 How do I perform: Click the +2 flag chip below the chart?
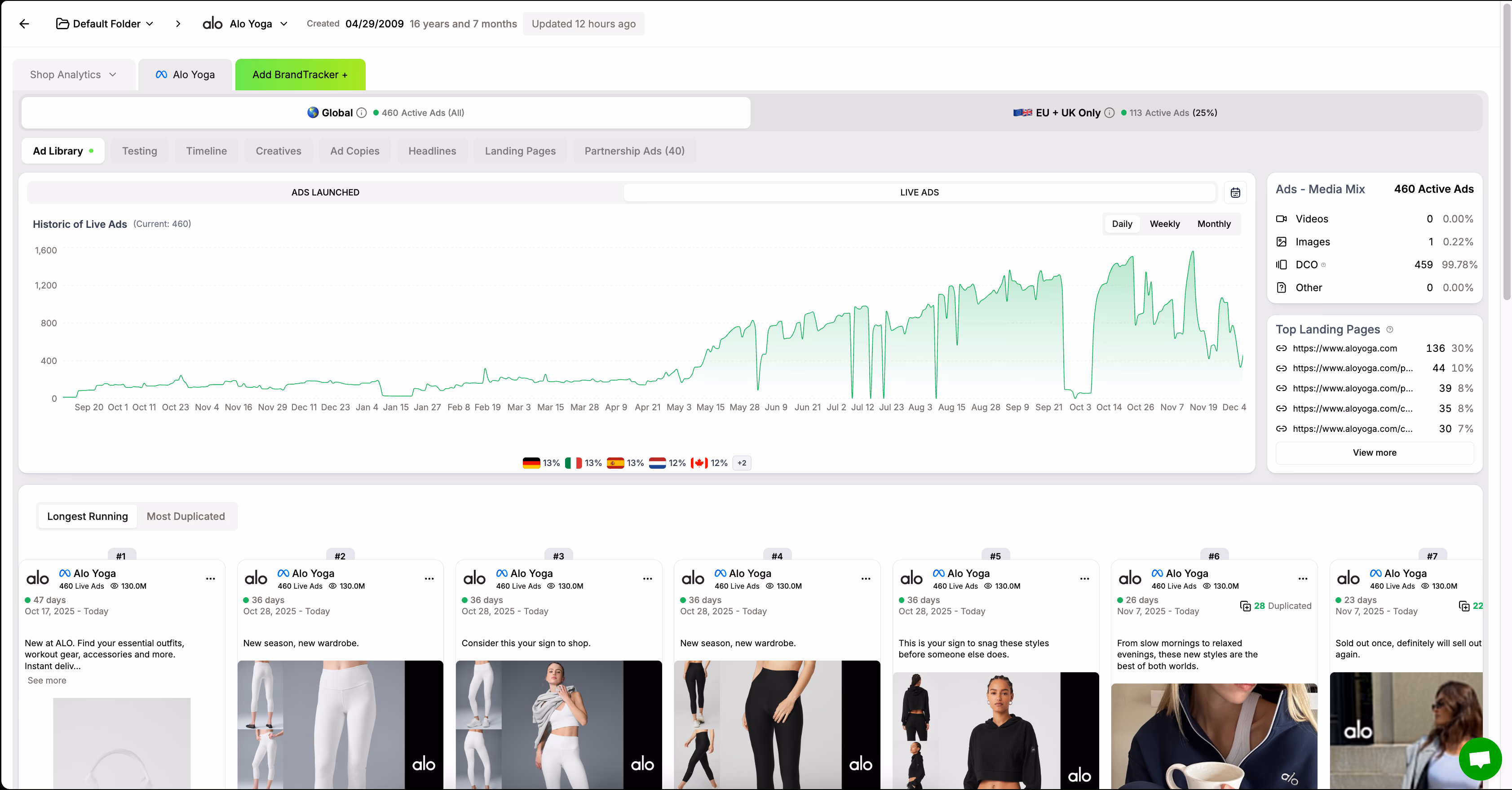(741, 463)
